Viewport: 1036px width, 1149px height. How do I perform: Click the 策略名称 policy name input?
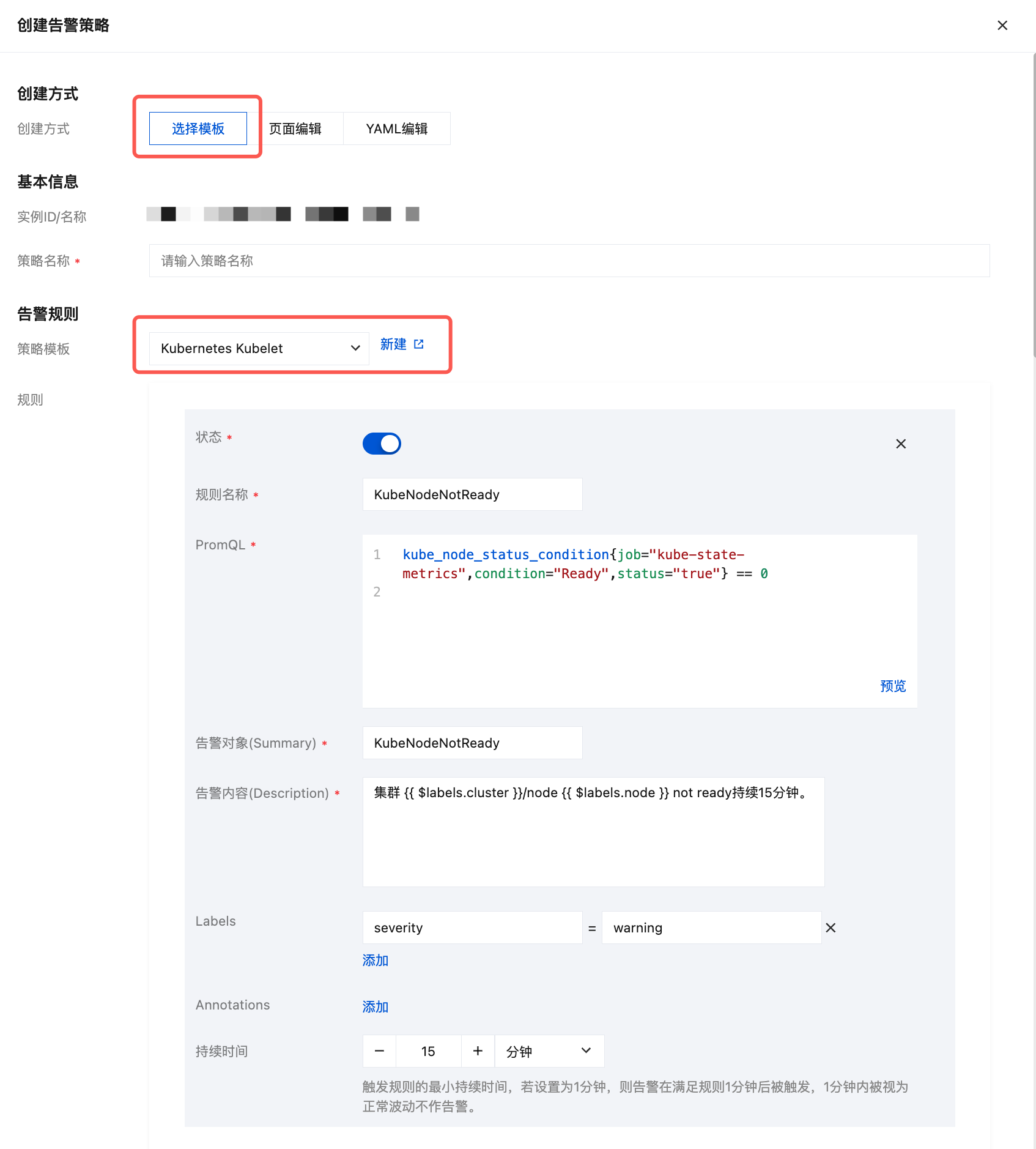coord(569,261)
